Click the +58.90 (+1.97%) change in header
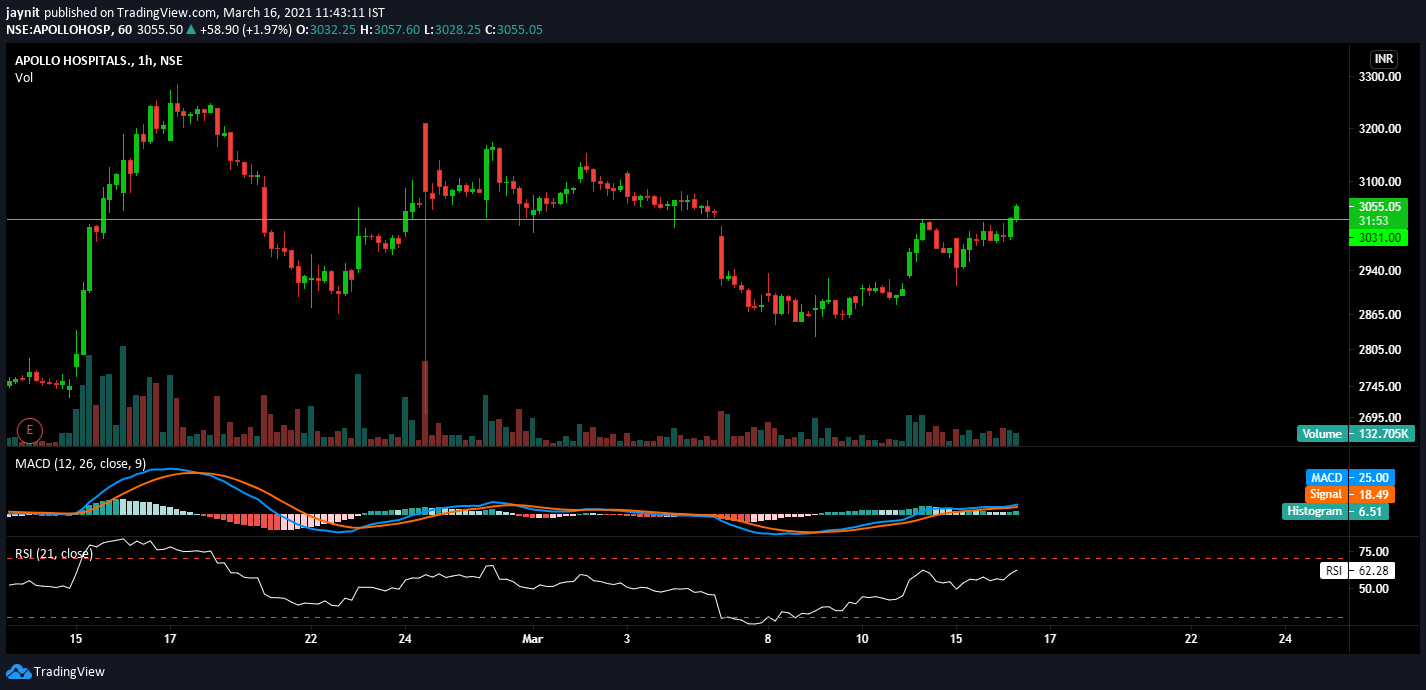This screenshot has width=1426, height=690. [x=245, y=30]
